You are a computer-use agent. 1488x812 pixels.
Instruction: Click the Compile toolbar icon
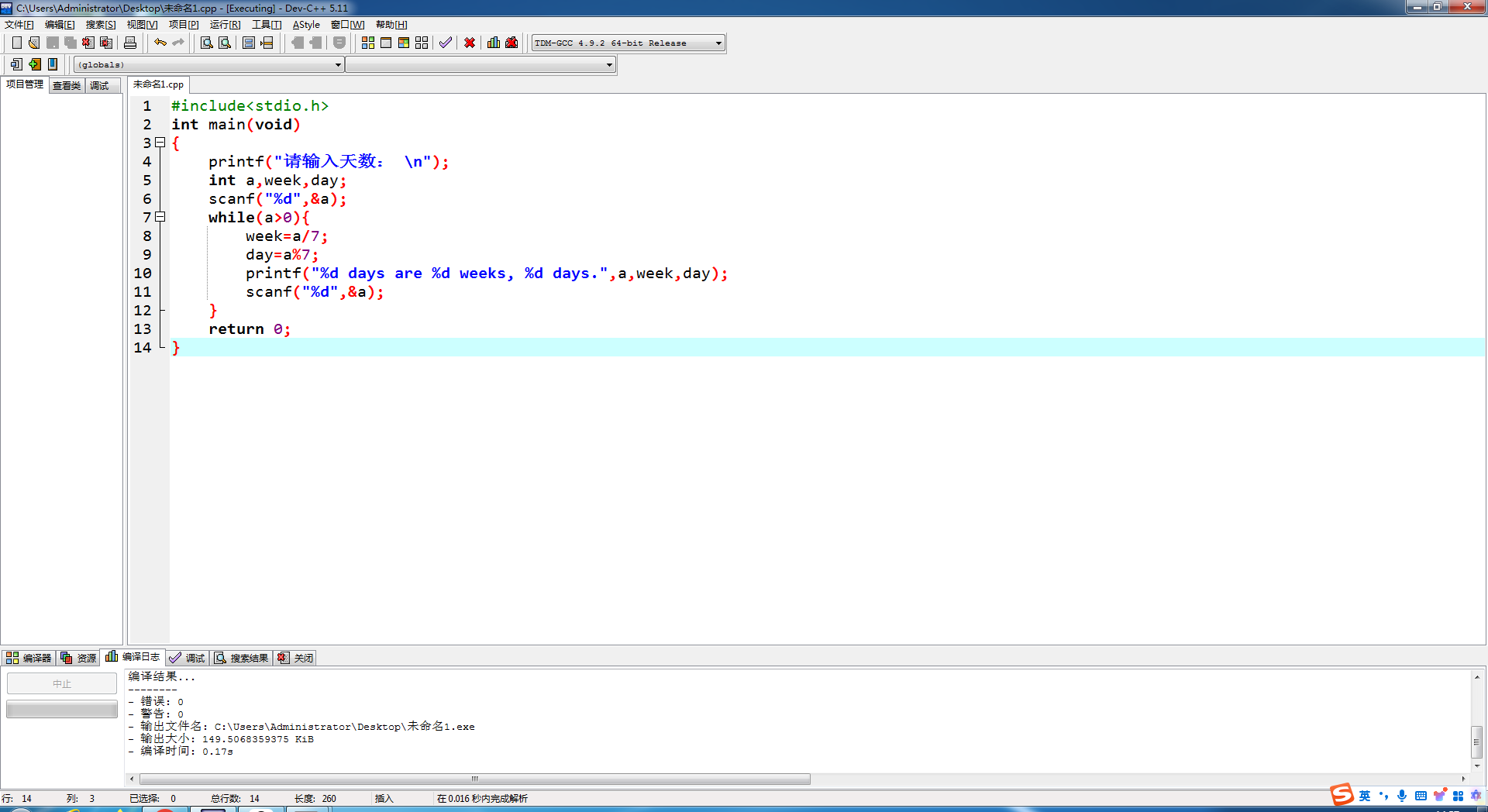(x=368, y=43)
